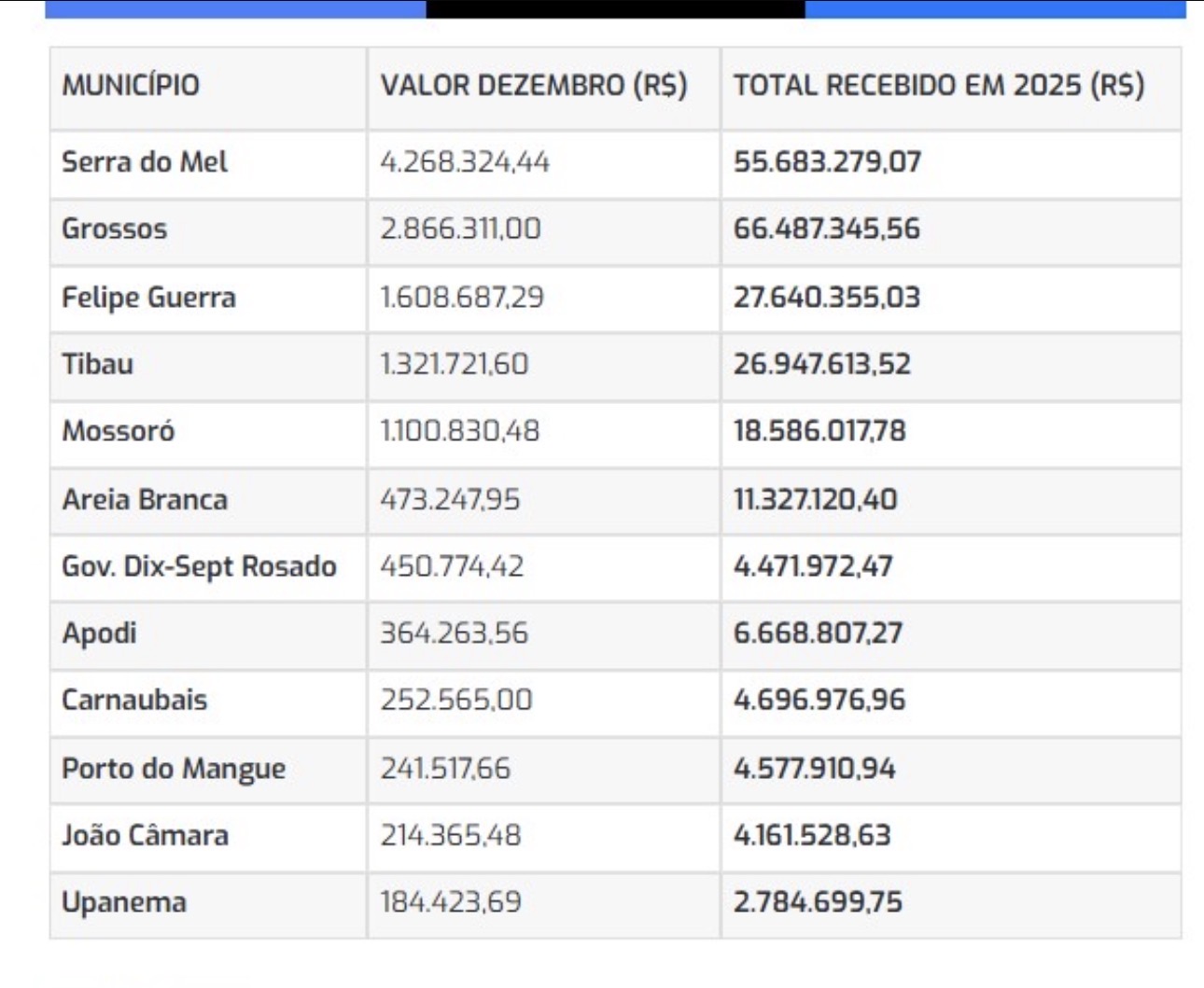Click the December value 4.268.324,44

(x=465, y=162)
